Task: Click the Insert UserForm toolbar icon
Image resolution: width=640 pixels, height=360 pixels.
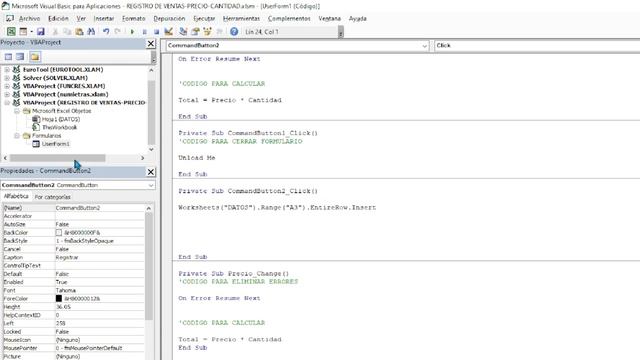Action: coord(23,31)
